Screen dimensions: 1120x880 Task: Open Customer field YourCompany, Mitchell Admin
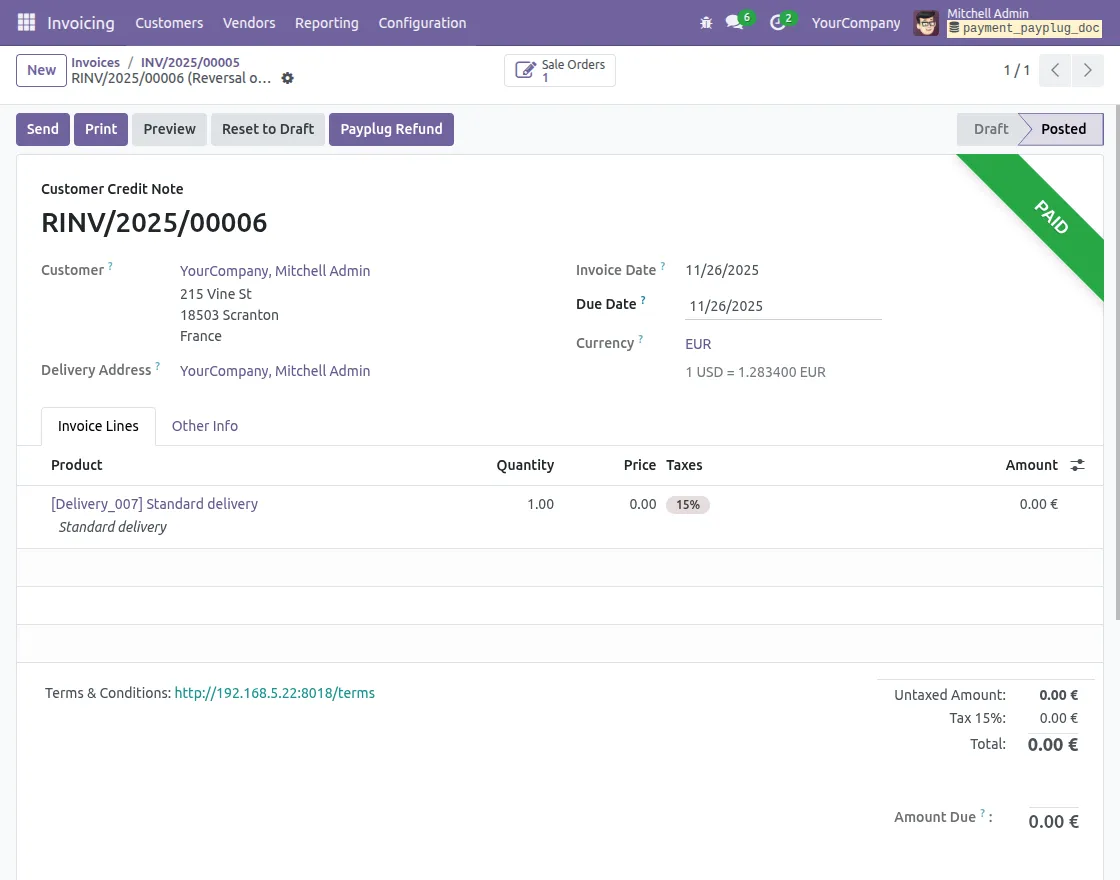(x=275, y=270)
